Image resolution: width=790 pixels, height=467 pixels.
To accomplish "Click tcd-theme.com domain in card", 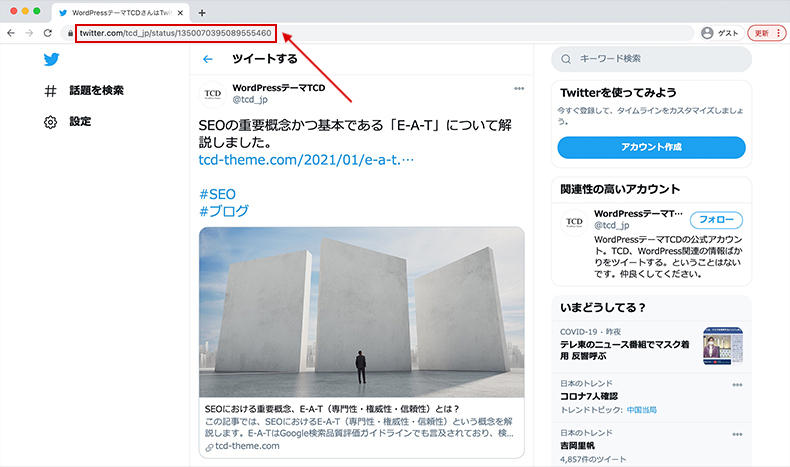I will 247,446.
